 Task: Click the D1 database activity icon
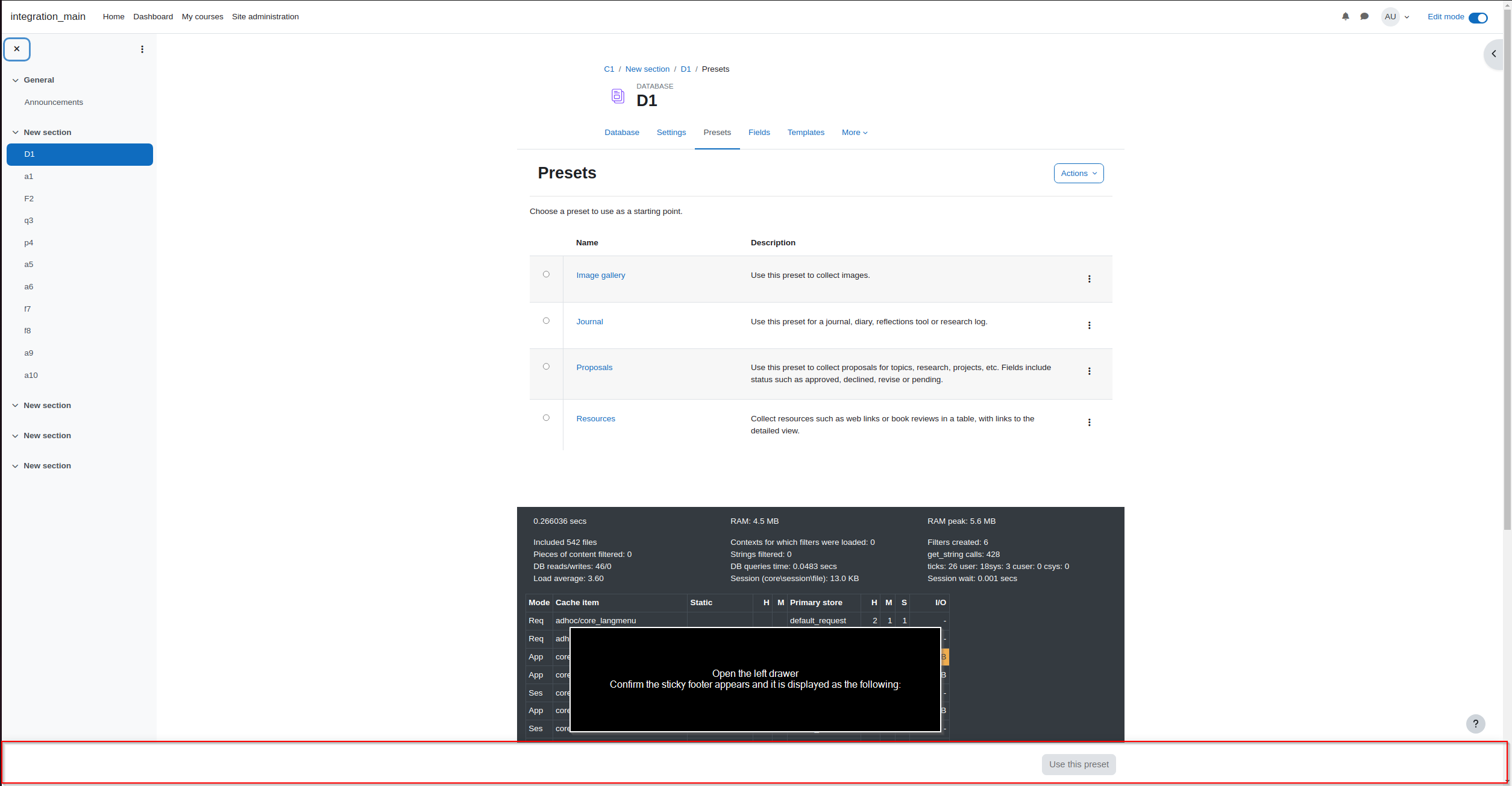click(x=618, y=96)
